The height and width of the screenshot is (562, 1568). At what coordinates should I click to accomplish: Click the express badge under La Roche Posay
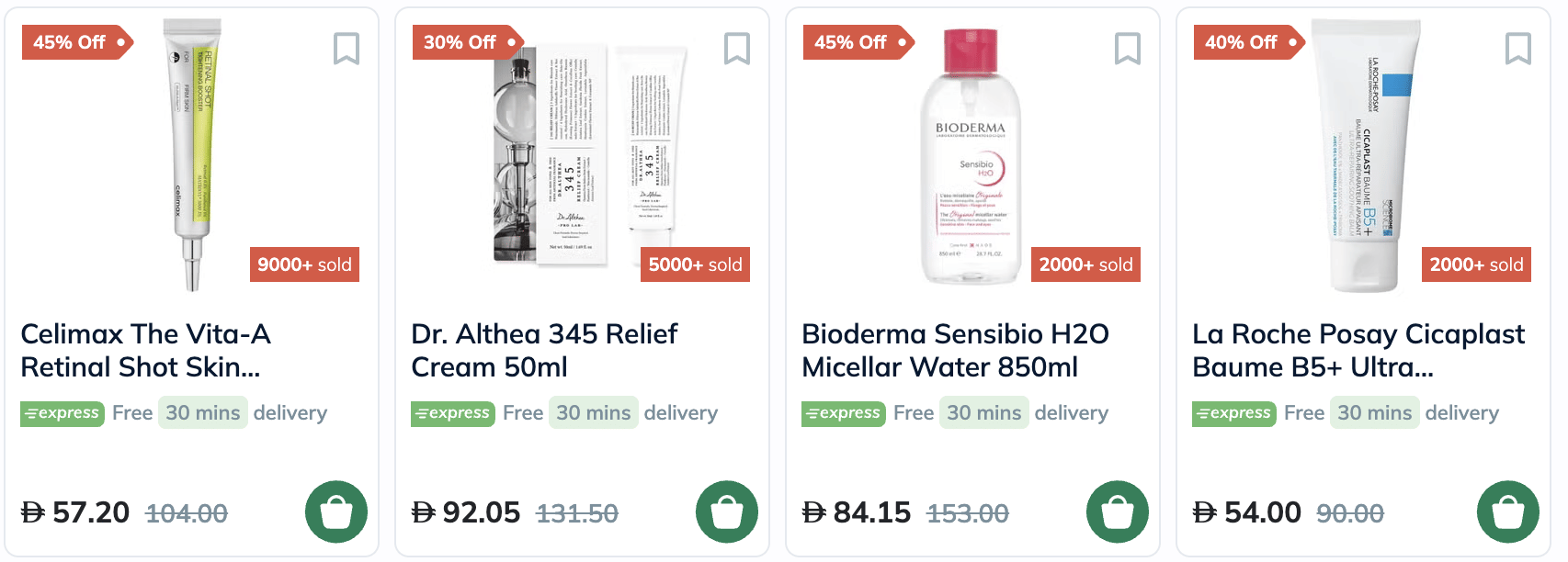point(1233,413)
